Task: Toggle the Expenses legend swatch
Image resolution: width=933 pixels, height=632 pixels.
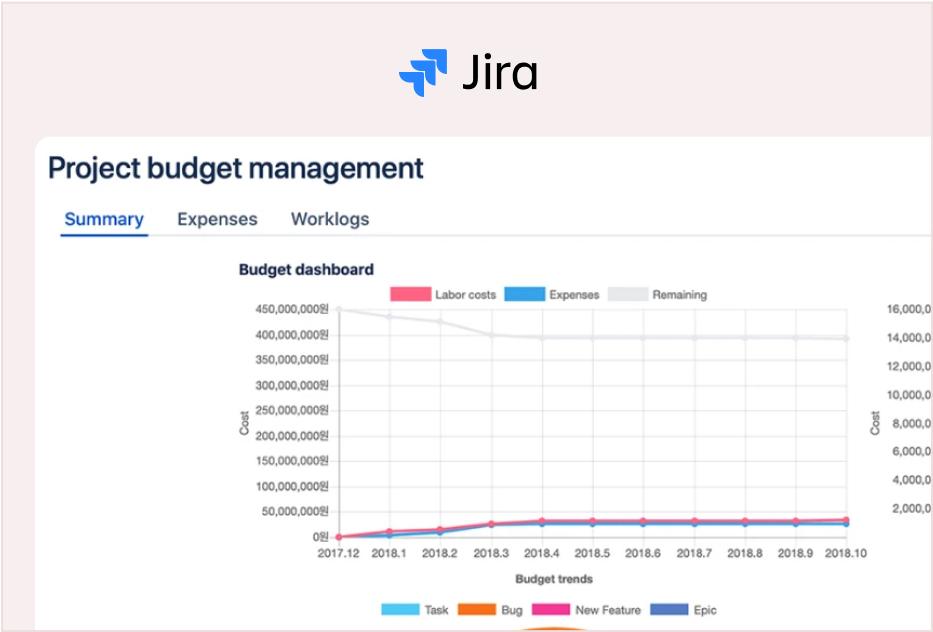Action: (524, 294)
